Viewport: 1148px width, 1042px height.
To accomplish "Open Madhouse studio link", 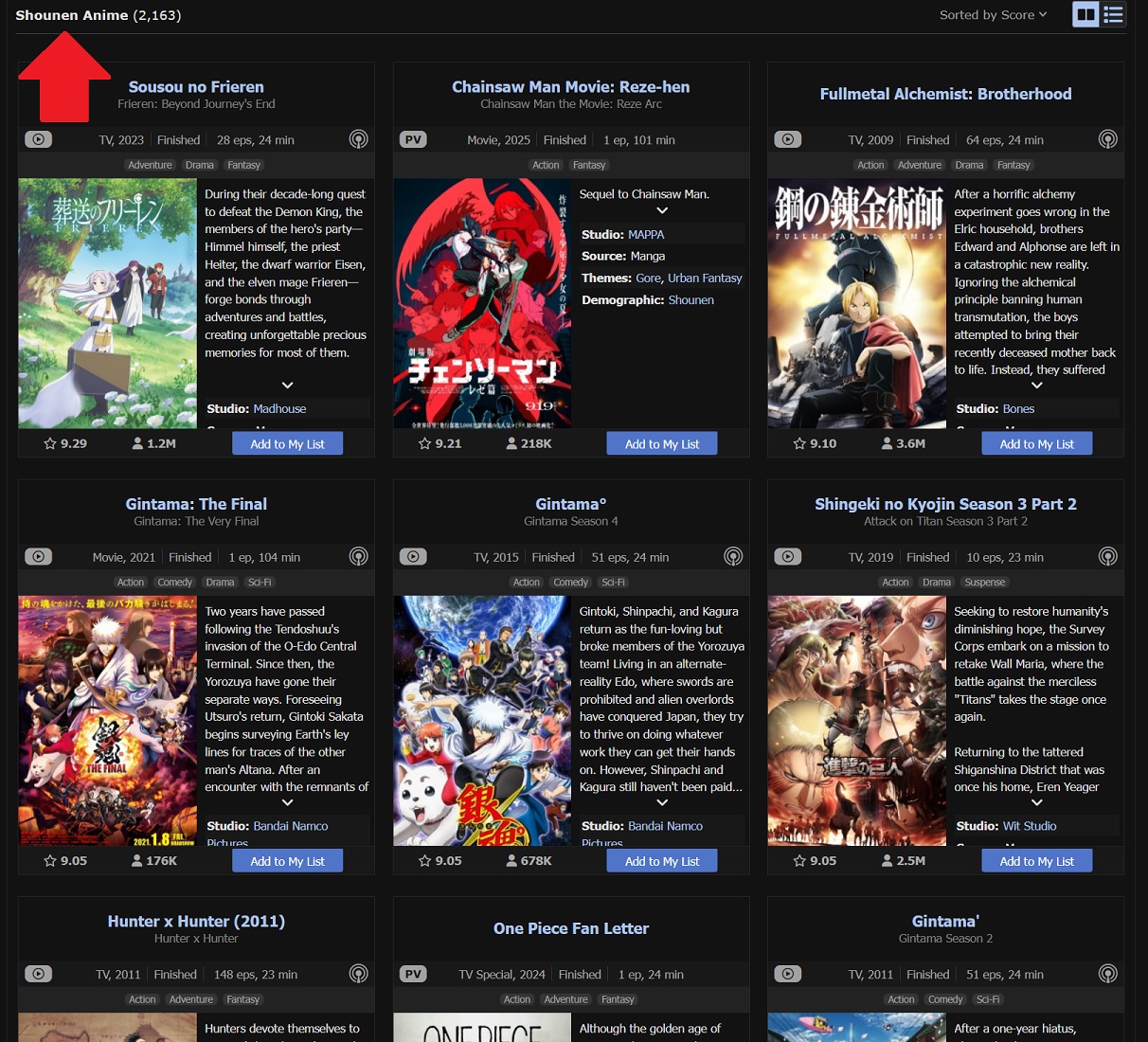I will tap(279, 408).
